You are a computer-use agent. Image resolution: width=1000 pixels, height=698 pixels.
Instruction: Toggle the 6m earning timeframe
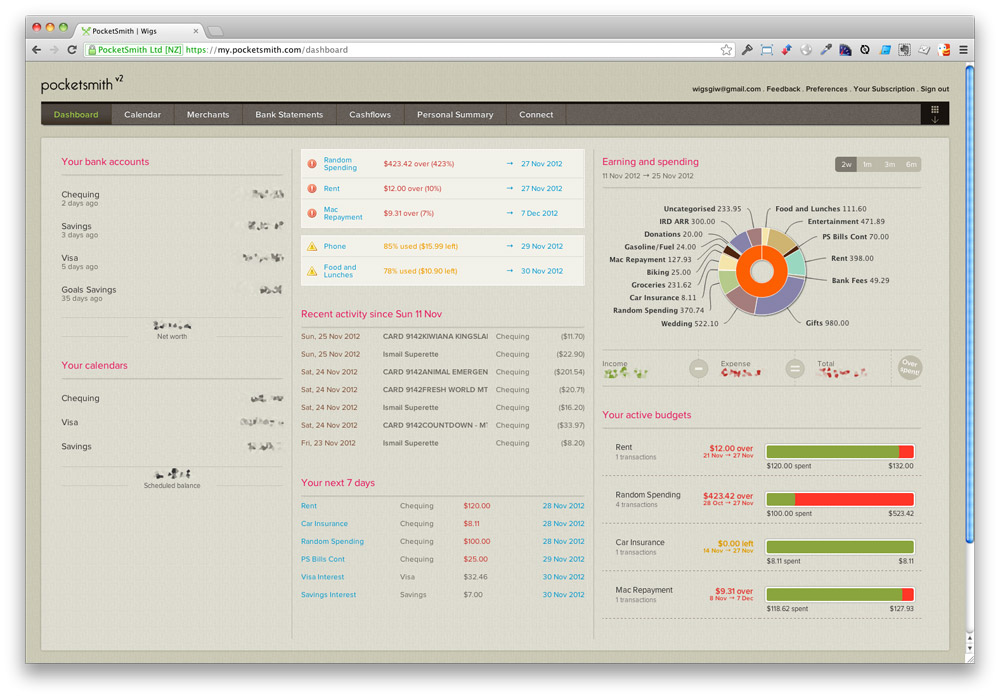tap(910, 163)
